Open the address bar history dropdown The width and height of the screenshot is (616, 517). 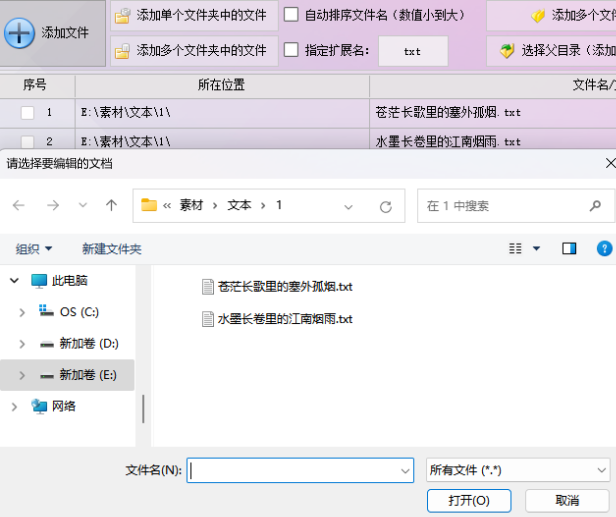pyautogui.click(x=348, y=207)
